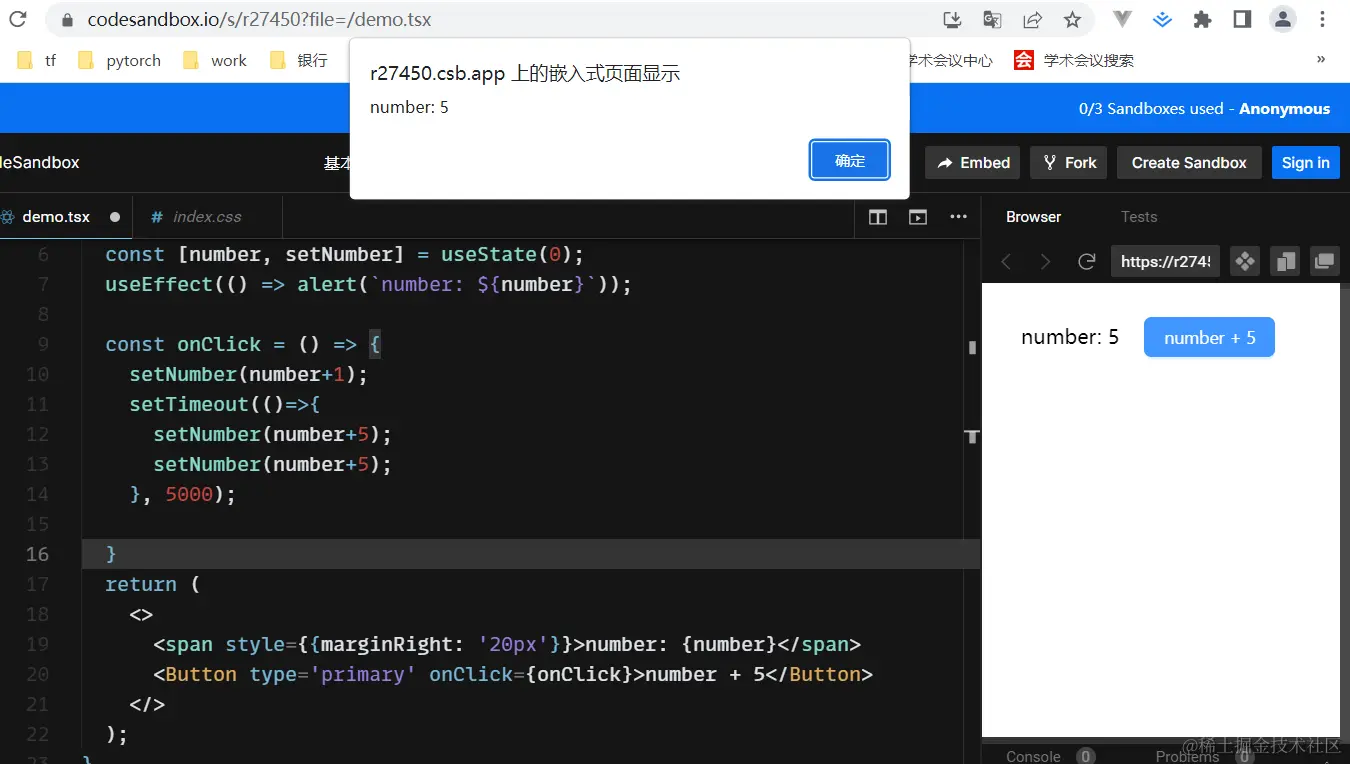Open the 学术会议搜索 bookmark

(x=1074, y=60)
